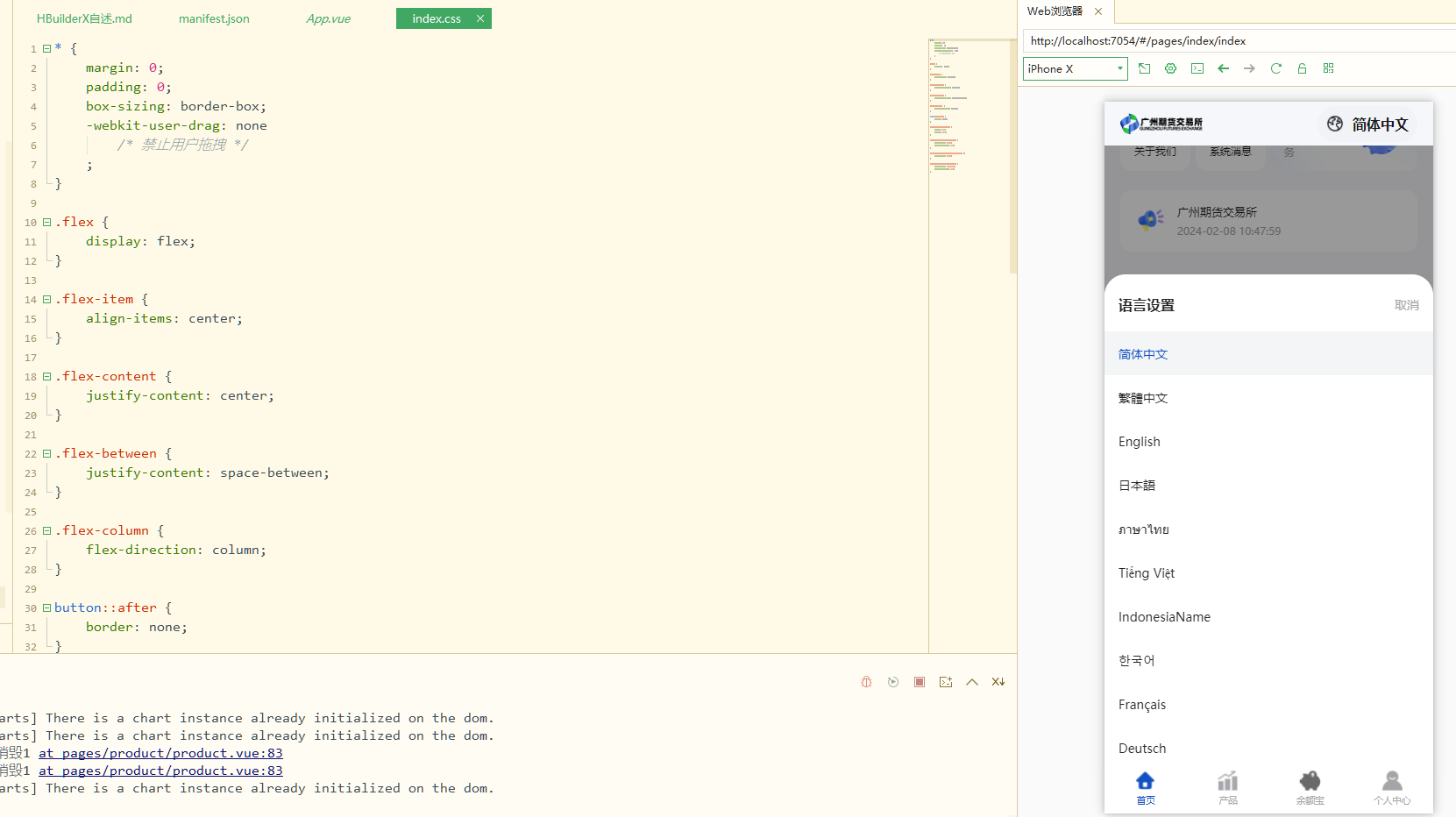Open a new terminal from console toolbar
Viewport: 1456px width, 817px height.
[x=945, y=682]
